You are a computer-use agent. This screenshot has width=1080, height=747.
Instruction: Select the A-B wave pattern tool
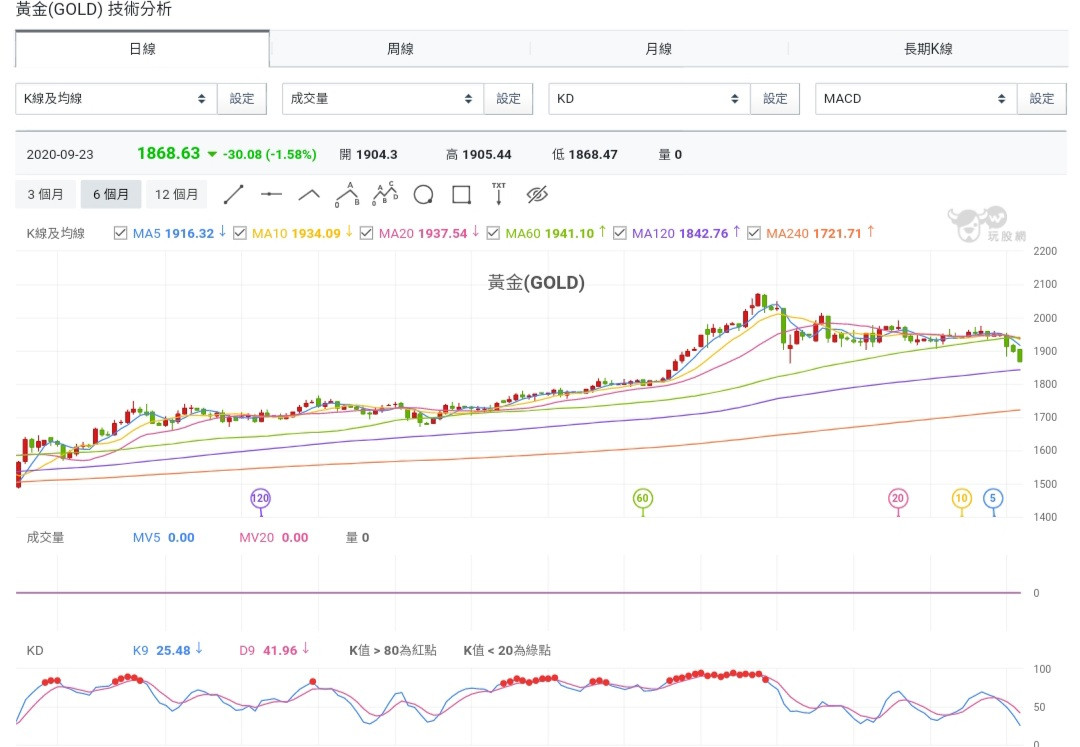347,193
